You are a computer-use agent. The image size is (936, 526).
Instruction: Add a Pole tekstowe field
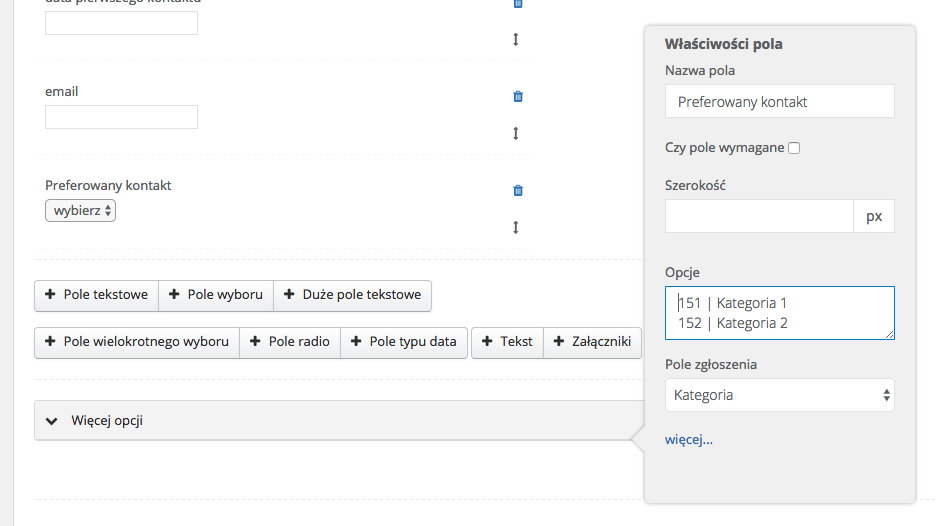[x=96, y=295]
